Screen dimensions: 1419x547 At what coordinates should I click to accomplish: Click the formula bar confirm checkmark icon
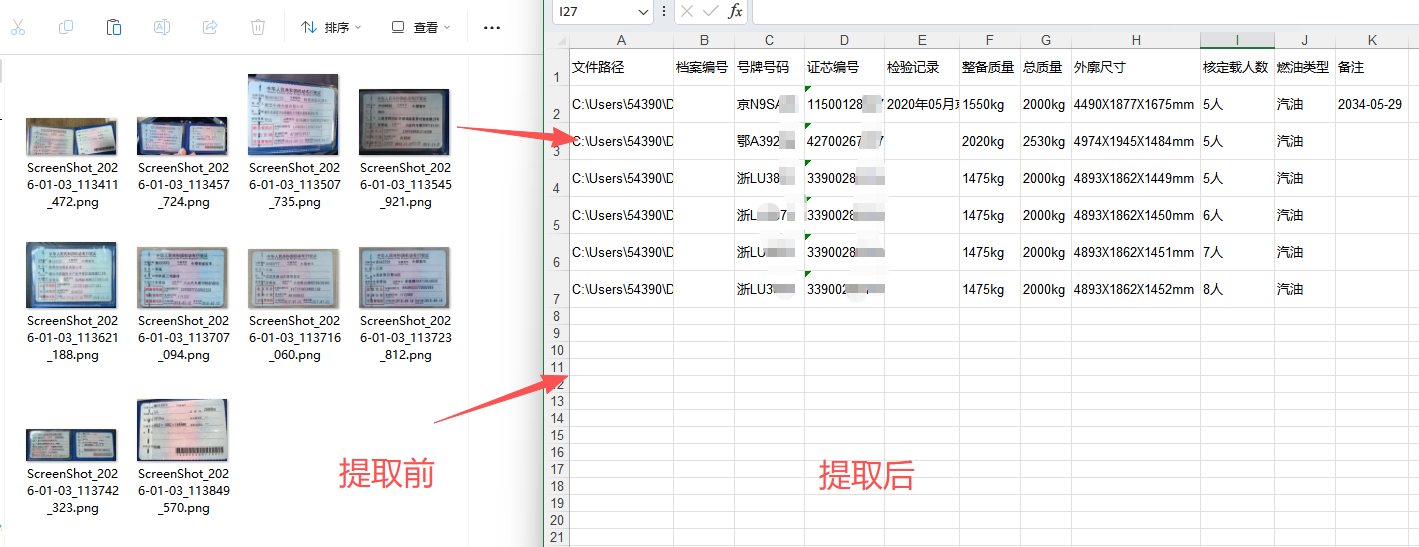710,11
